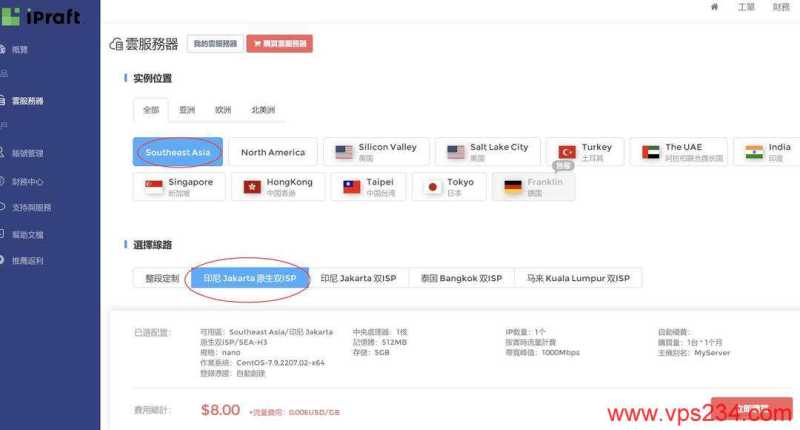This screenshot has width=800, height=430.
Task: Select the Singapore location option
Action: point(179,187)
